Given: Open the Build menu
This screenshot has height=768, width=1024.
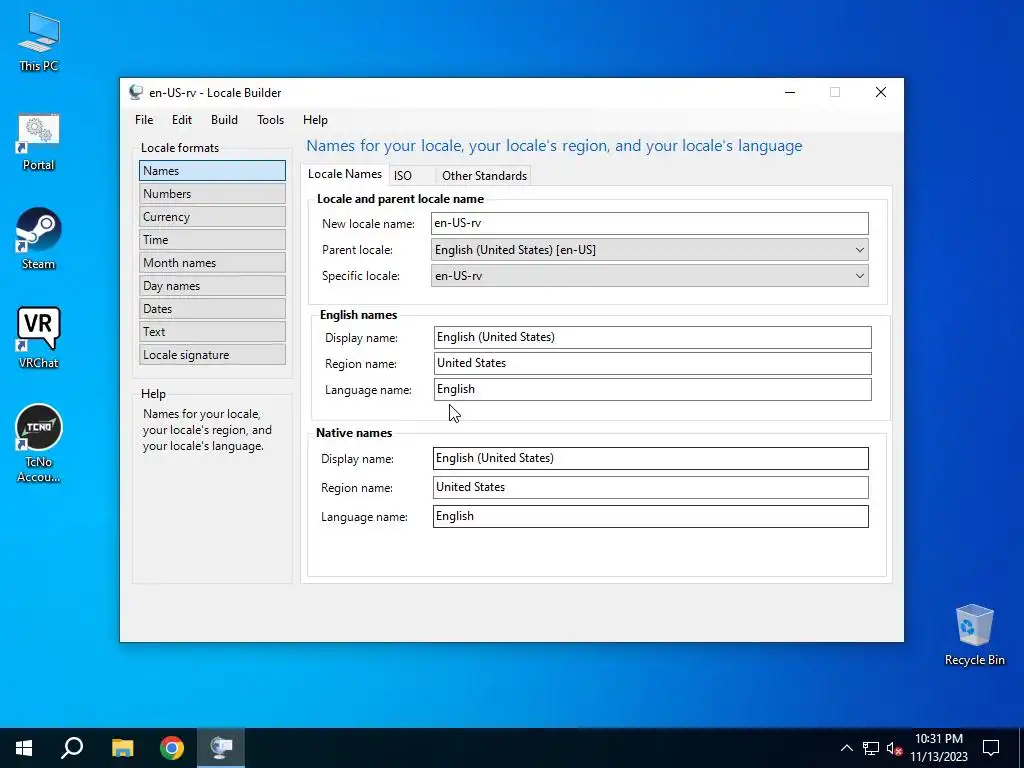Looking at the screenshot, I should point(224,120).
